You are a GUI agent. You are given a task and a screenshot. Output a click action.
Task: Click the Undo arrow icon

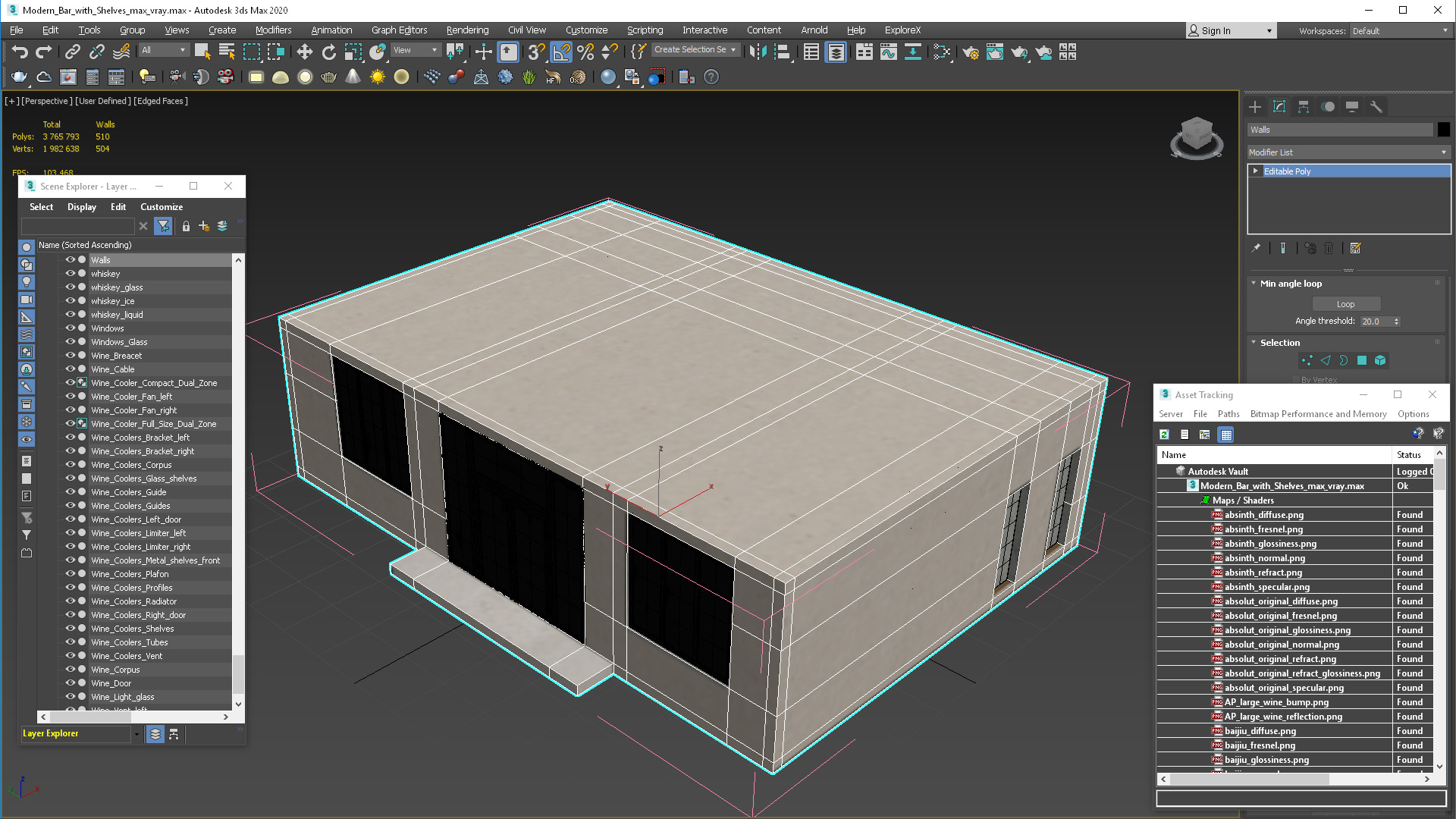[x=20, y=52]
